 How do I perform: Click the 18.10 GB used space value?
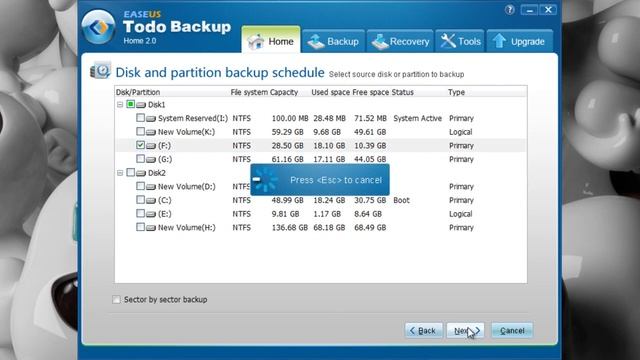[x=329, y=146]
